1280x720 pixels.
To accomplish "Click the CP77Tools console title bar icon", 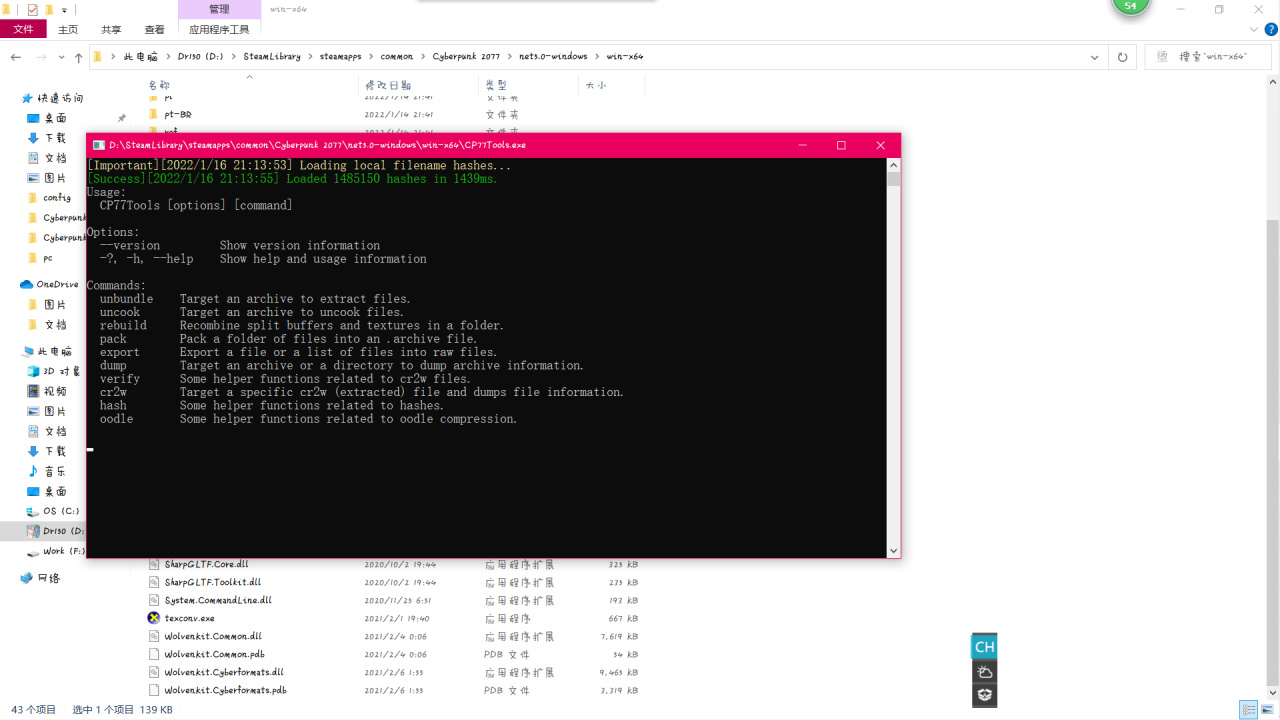I will pos(99,145).
